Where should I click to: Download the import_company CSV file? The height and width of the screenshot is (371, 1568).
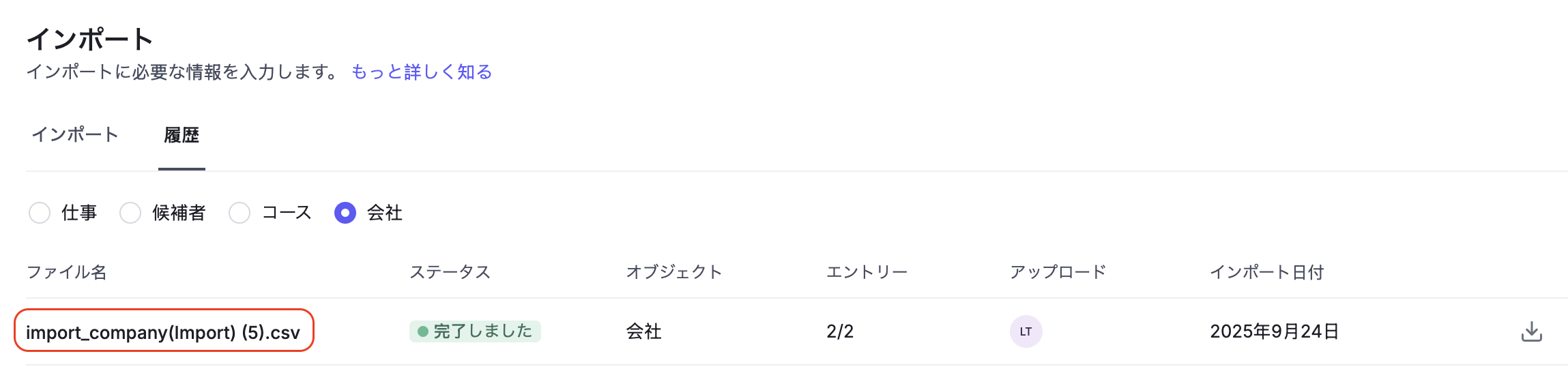(1532, 331)
